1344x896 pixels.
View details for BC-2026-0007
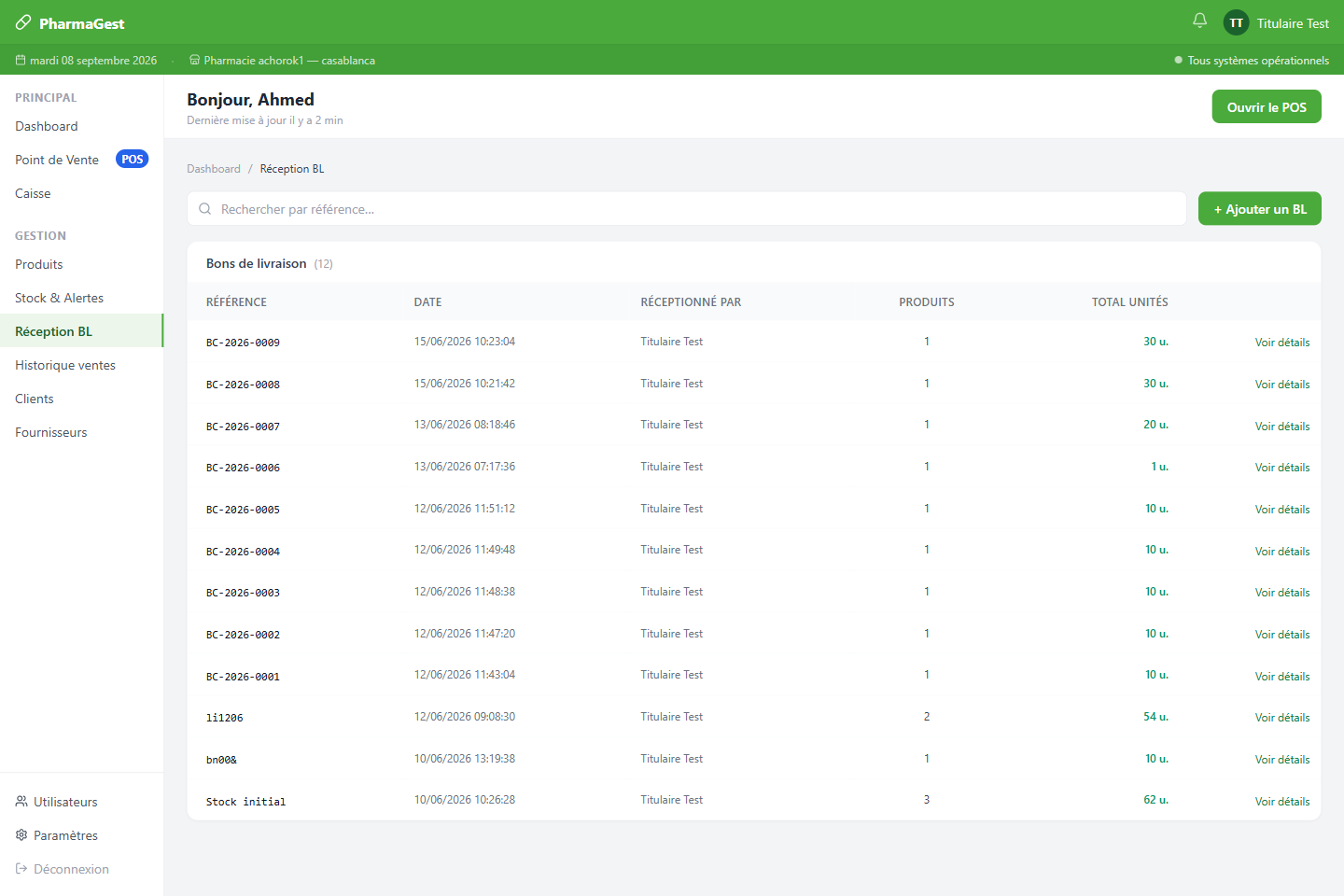(1282, 426)
